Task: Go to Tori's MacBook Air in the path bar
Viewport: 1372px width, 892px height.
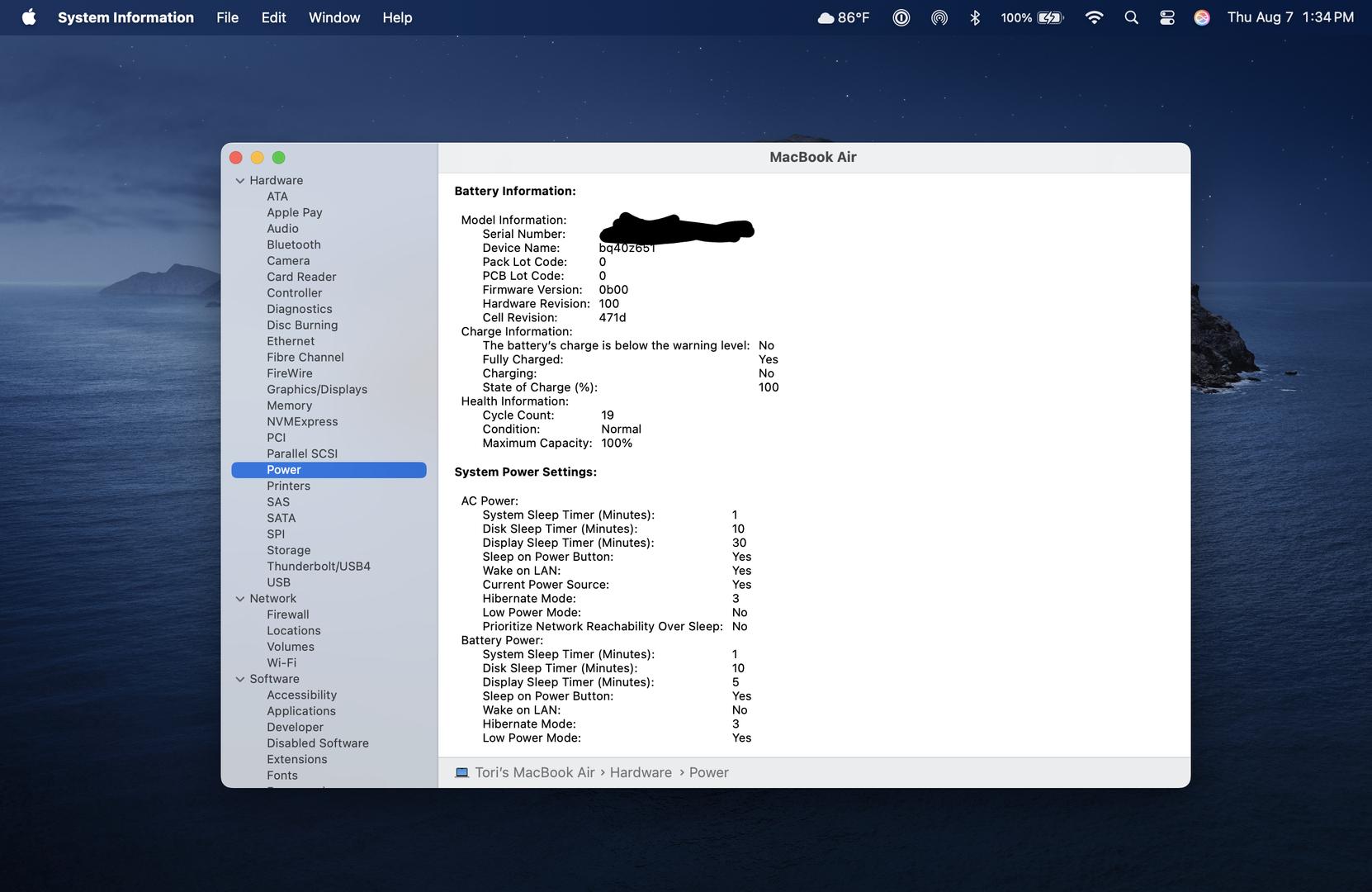Action: point(535,772)
